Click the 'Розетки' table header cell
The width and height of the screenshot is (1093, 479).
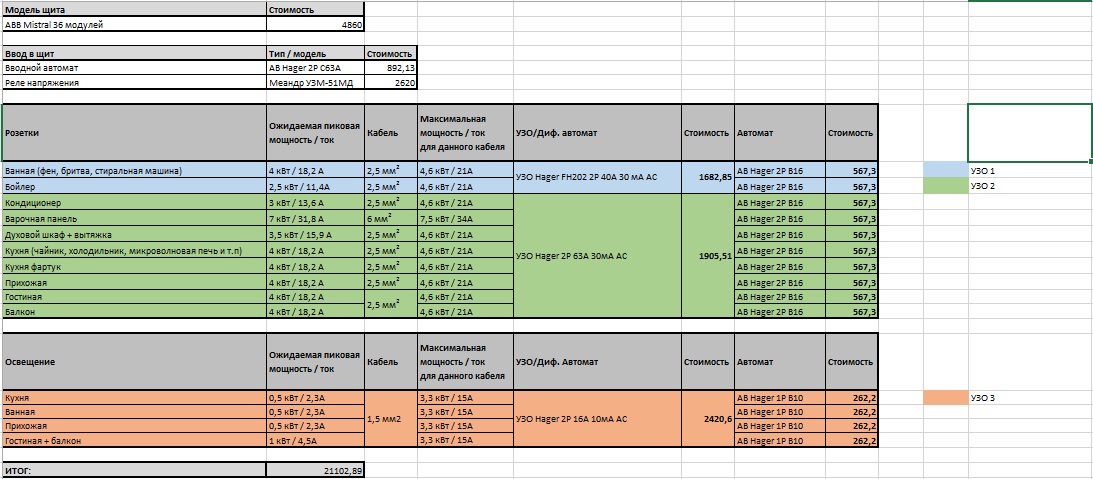134,133
